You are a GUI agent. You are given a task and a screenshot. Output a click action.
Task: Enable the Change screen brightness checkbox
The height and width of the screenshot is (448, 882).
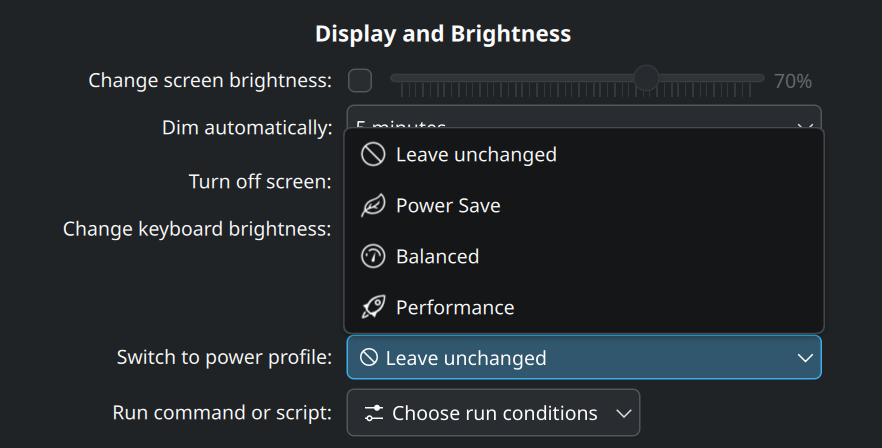360,80
